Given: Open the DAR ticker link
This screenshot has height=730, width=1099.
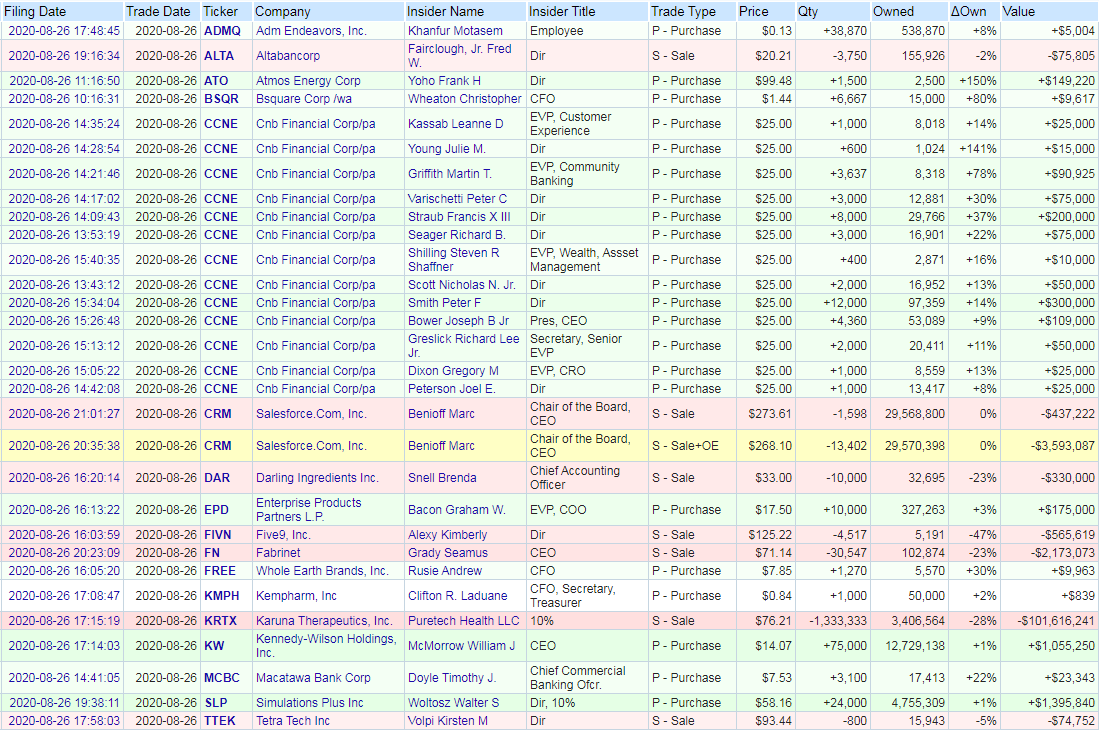Looking at the screenshot, I should pos(217,478).
